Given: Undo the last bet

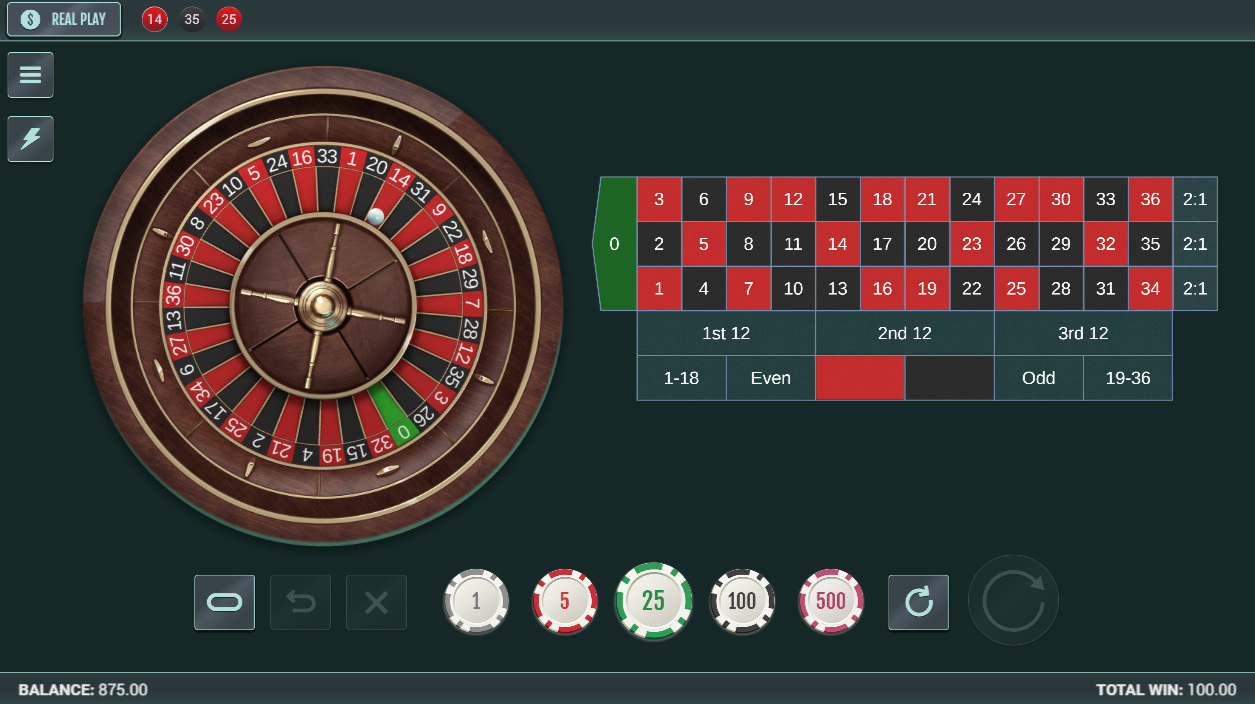Looking at the screenshot, I should [300, 602].
